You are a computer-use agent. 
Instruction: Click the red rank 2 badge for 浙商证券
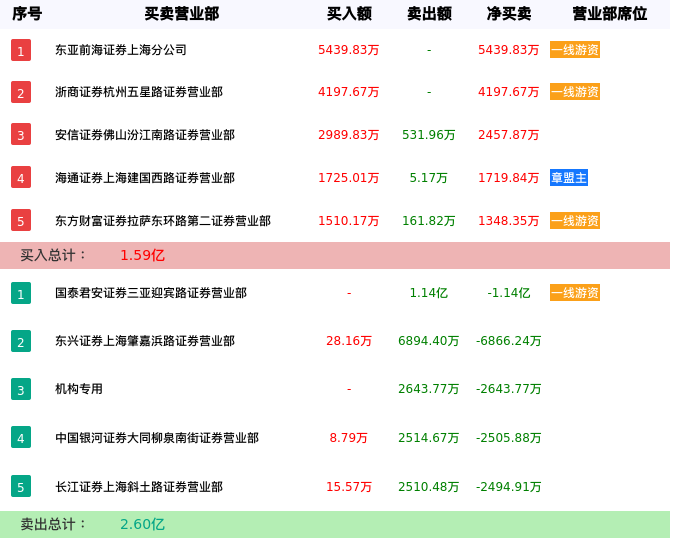(21, 92)
